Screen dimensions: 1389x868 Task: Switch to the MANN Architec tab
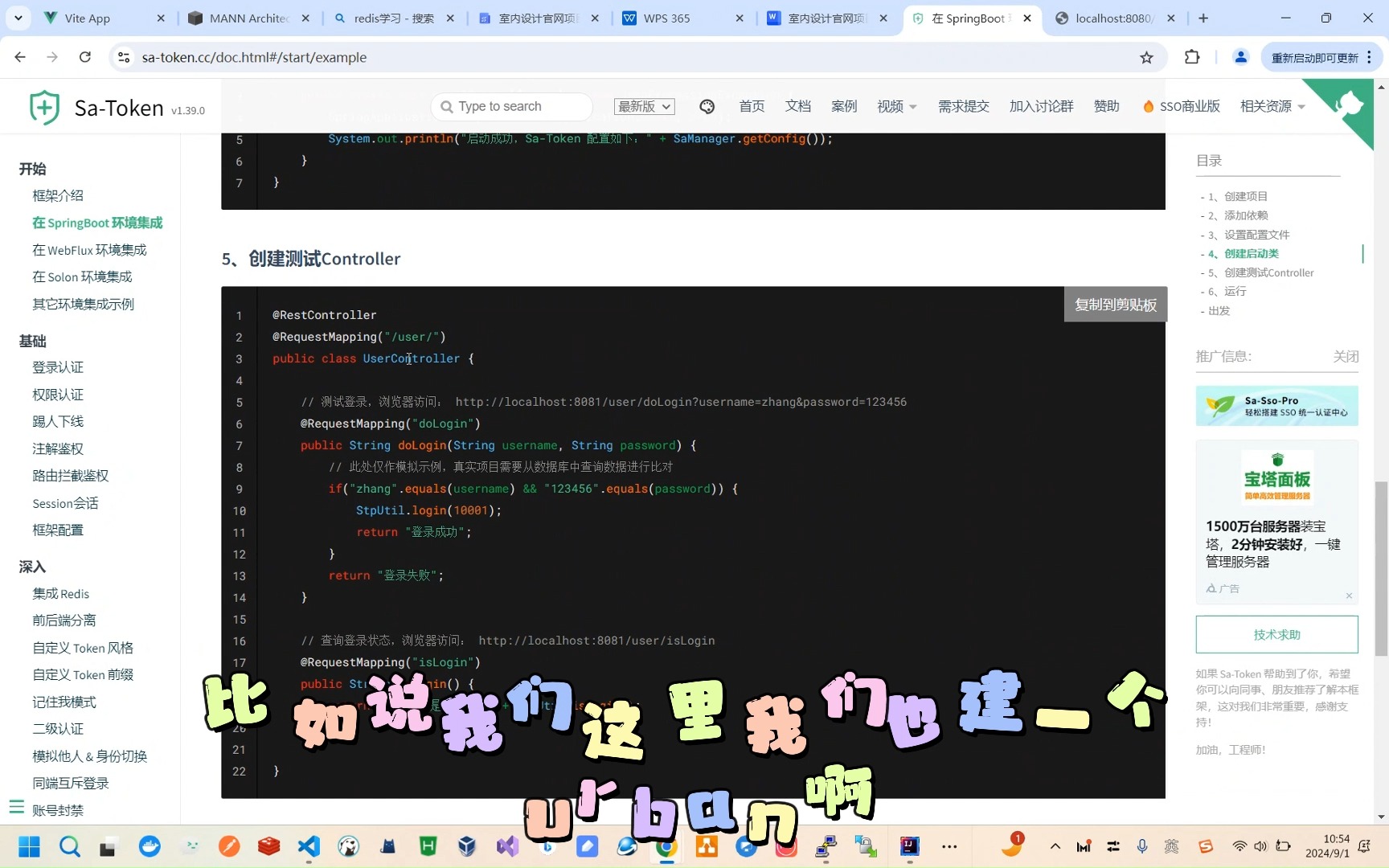click(248, 18)
